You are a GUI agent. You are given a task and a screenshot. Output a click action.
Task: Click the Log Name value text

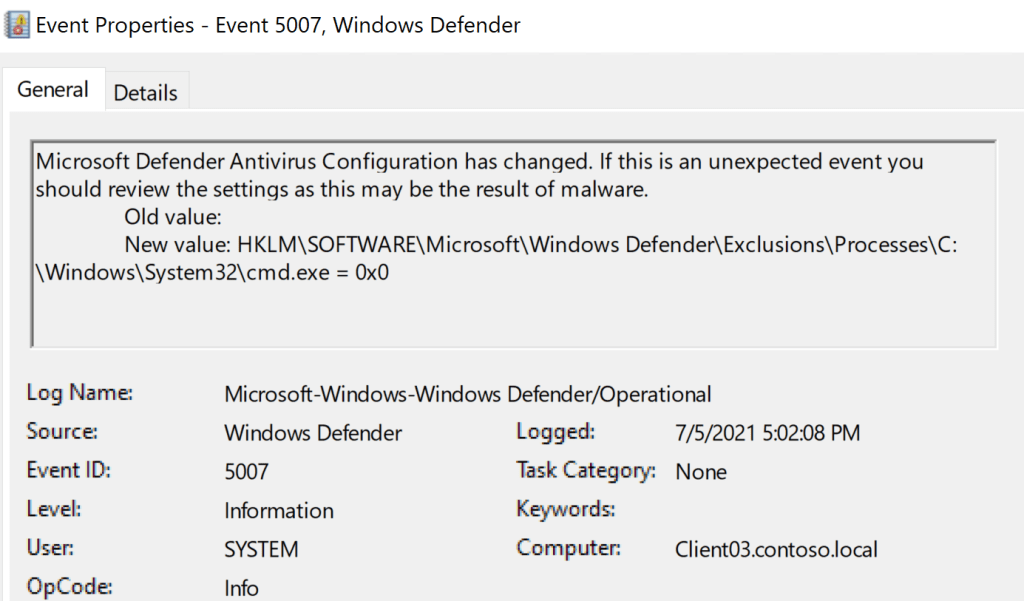click(467, 394)
